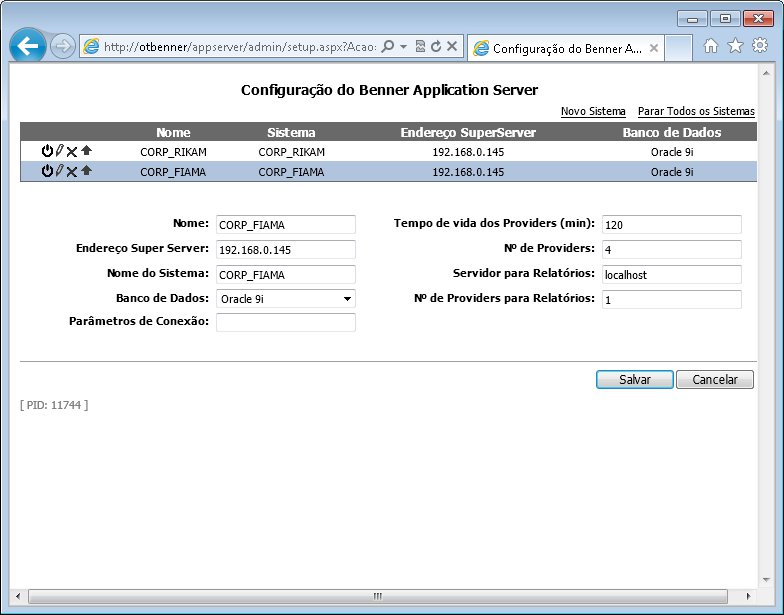Click the power icon for CORP_FIAMA

click(47, 170)
